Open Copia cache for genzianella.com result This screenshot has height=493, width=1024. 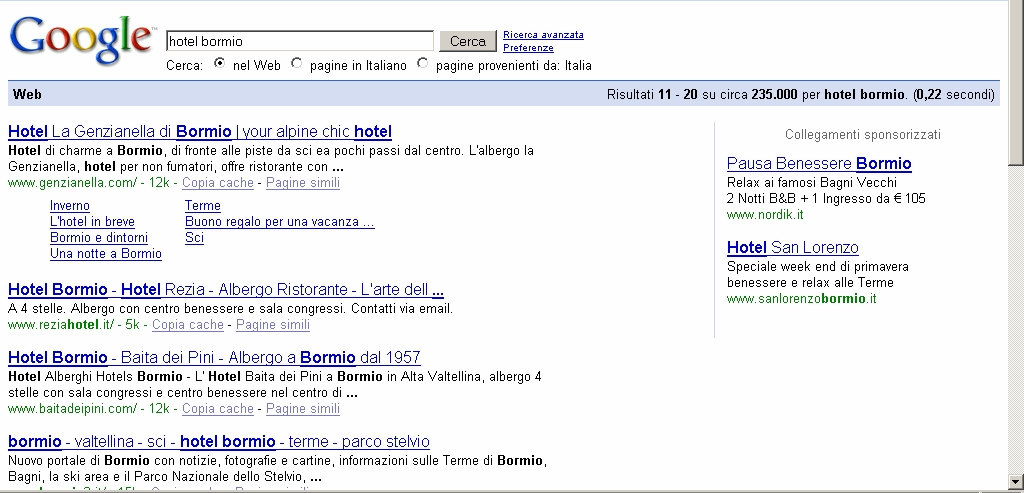point(217,183)
